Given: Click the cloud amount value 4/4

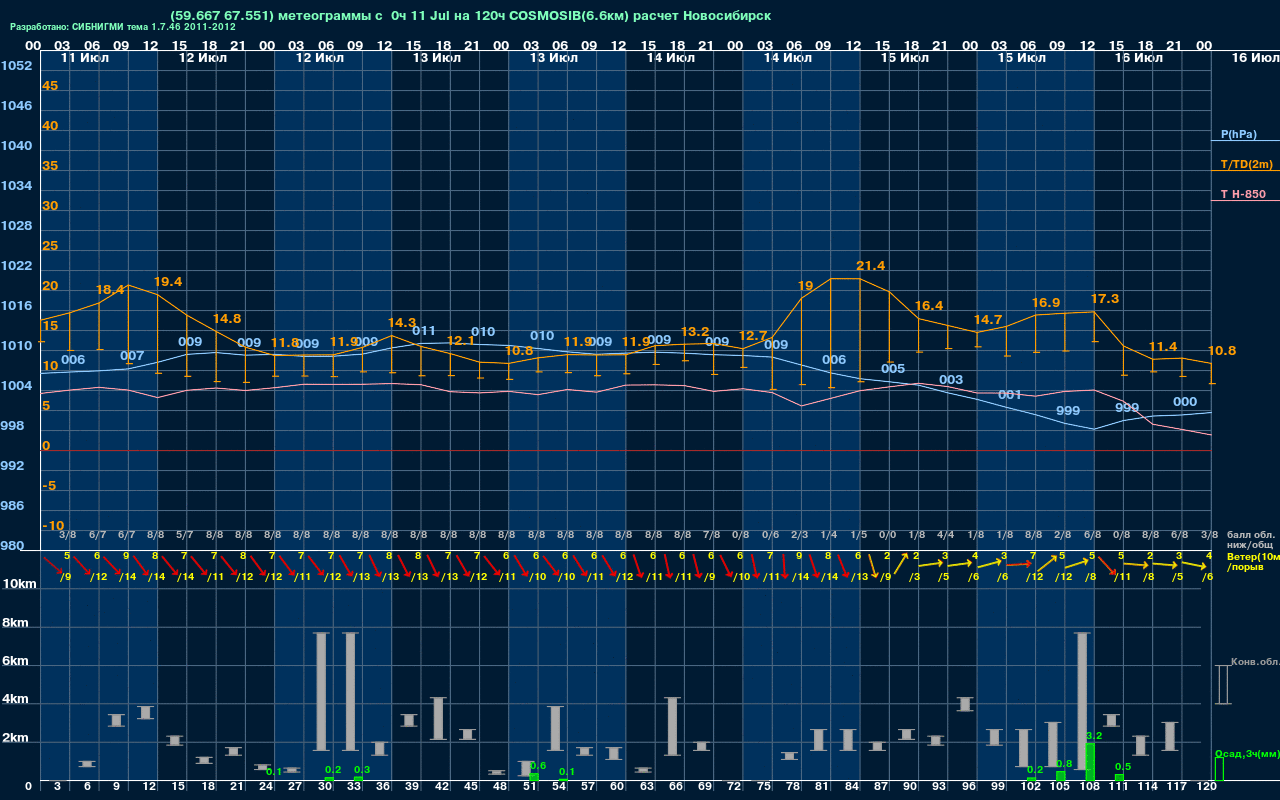Looking at the screenshot, I should coord(945,536).
